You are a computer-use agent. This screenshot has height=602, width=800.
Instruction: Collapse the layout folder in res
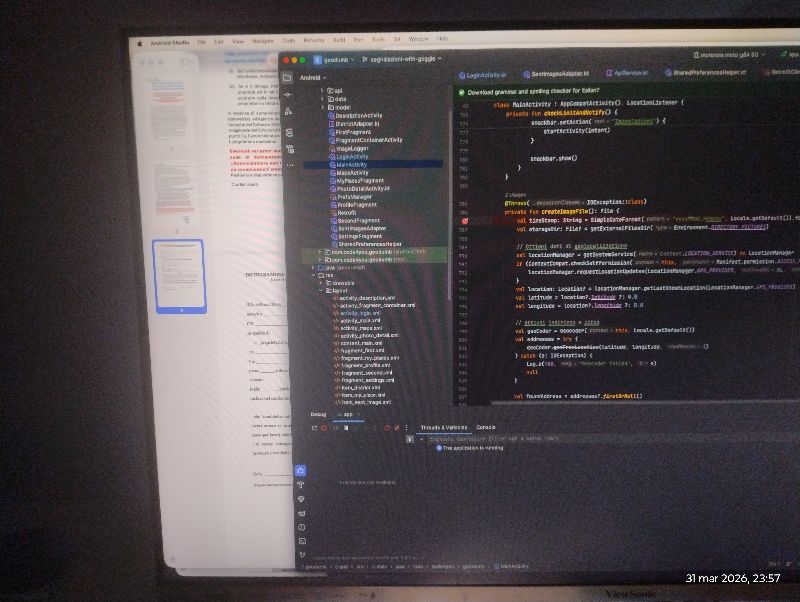tap(322, 289)
